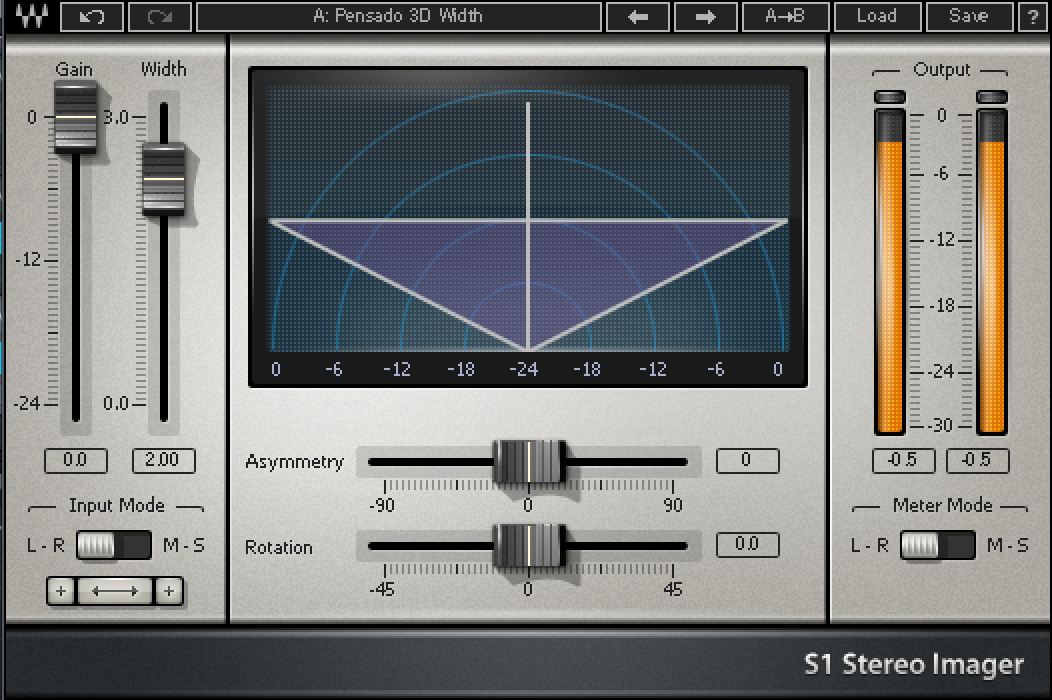The image size is (1052, 700).
Task: Undo the last change
Action: coord(92,16)
